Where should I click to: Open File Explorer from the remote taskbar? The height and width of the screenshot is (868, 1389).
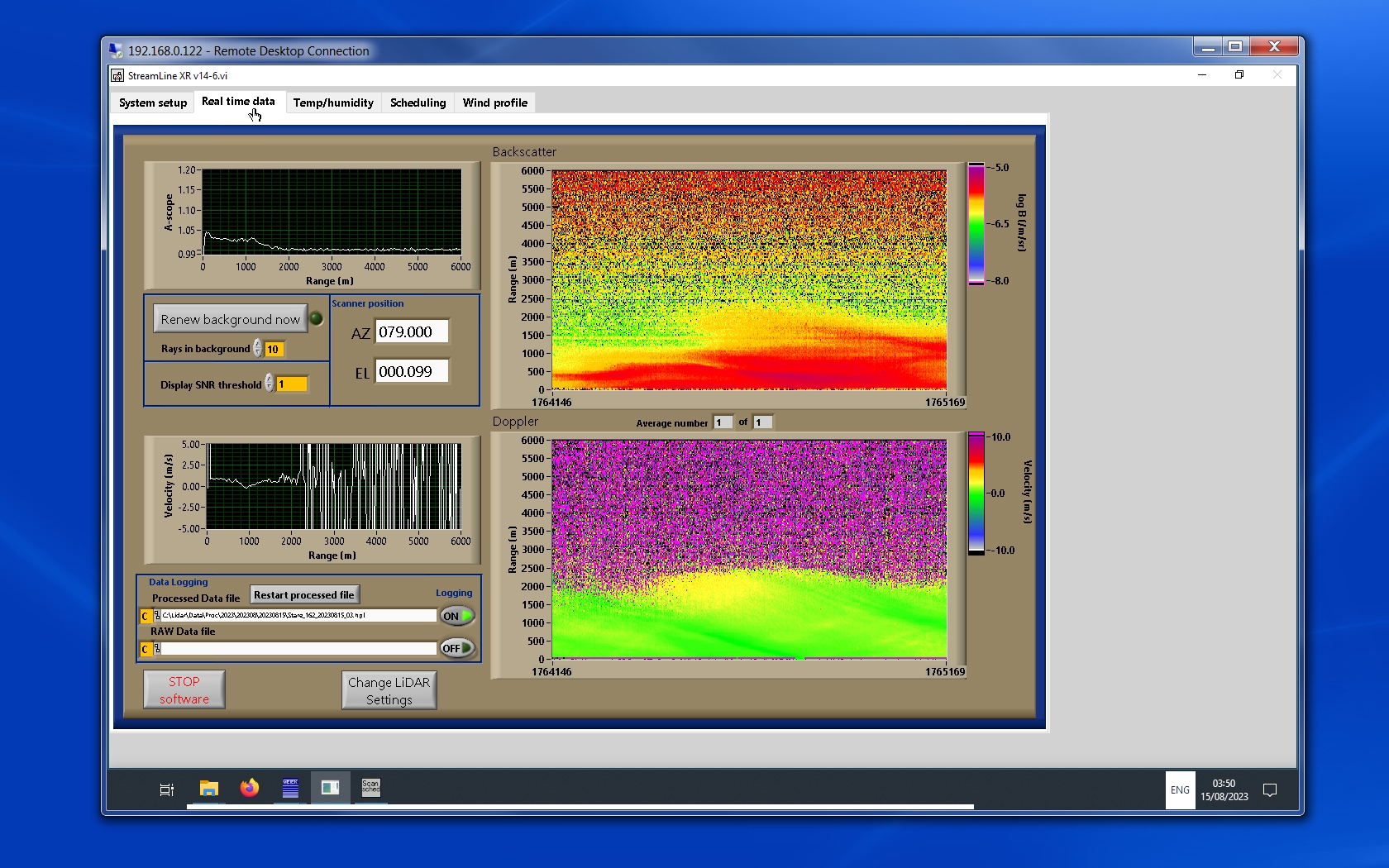[209, 789]
